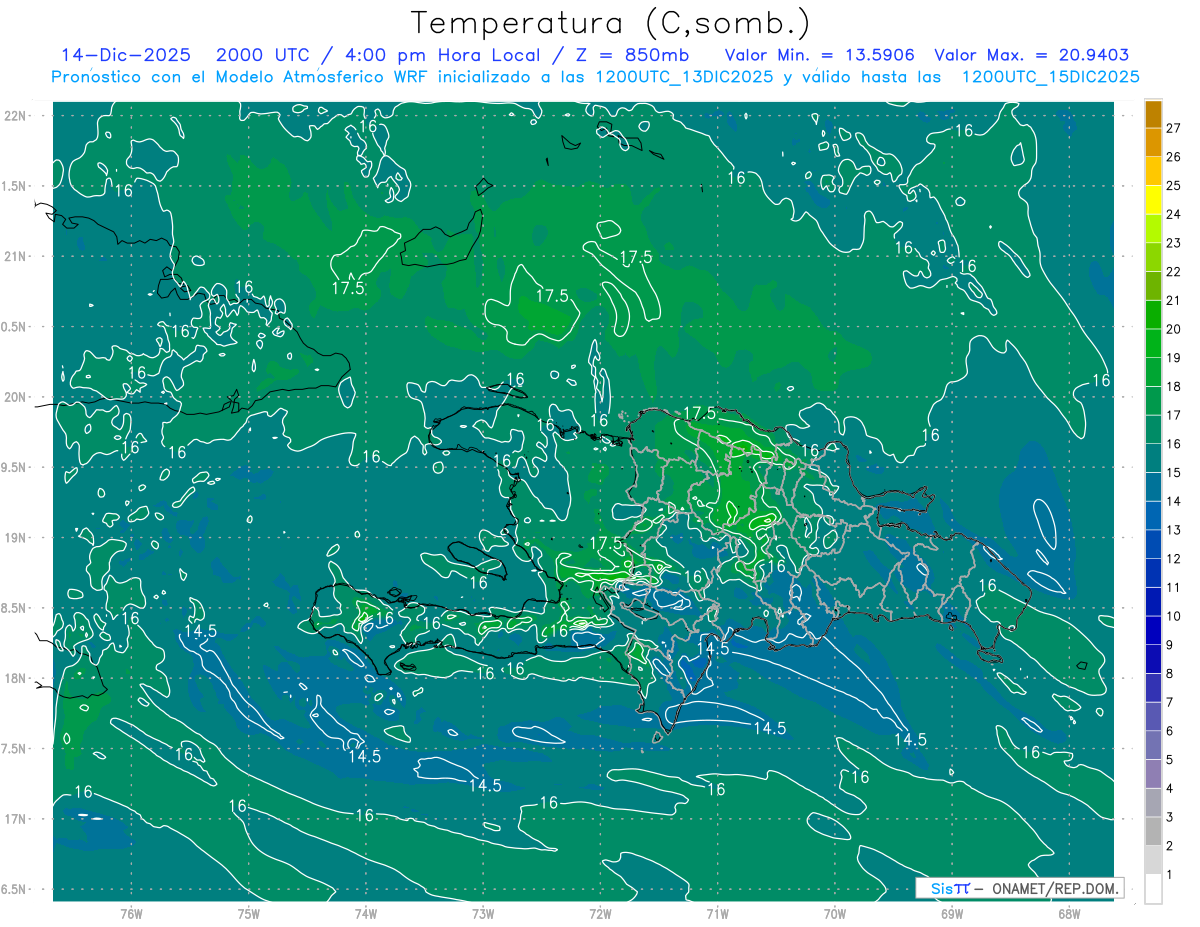Click the "20N" latitude axis label
This screenshot has width=1200, height=927.
click(16, 397)
